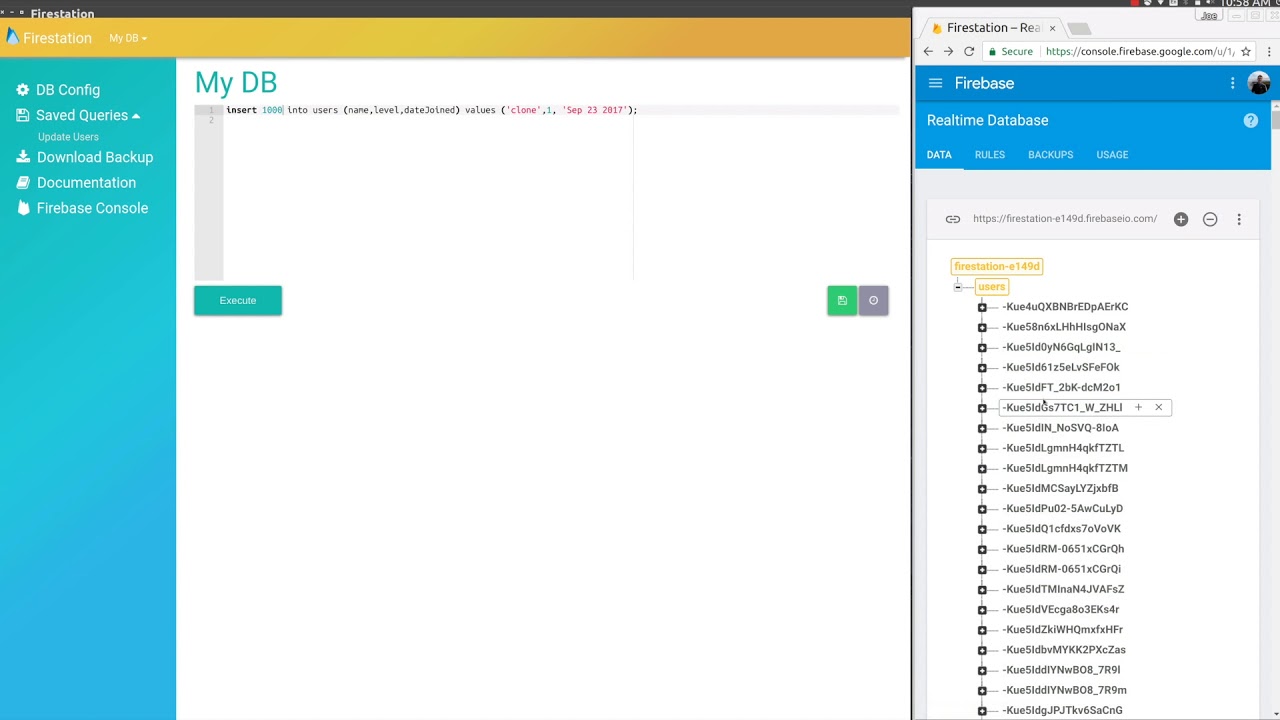
Task: Select the -Kue5IdPu02-5AwCuLyD key
Action: pyautogui.click(x=1062, y=508)
